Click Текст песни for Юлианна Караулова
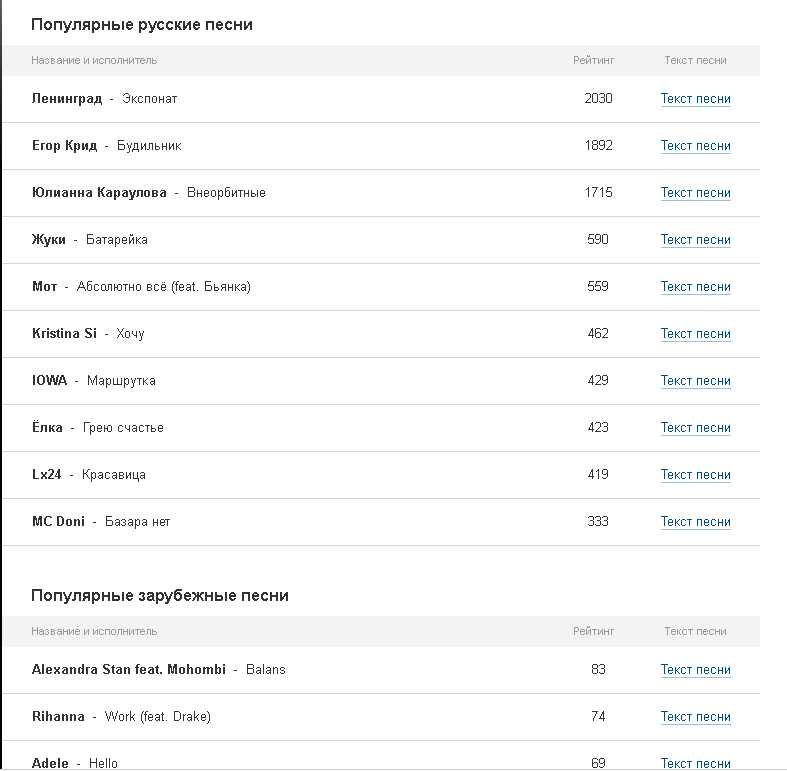Screen dimensions: 787x771 [695, 193]
